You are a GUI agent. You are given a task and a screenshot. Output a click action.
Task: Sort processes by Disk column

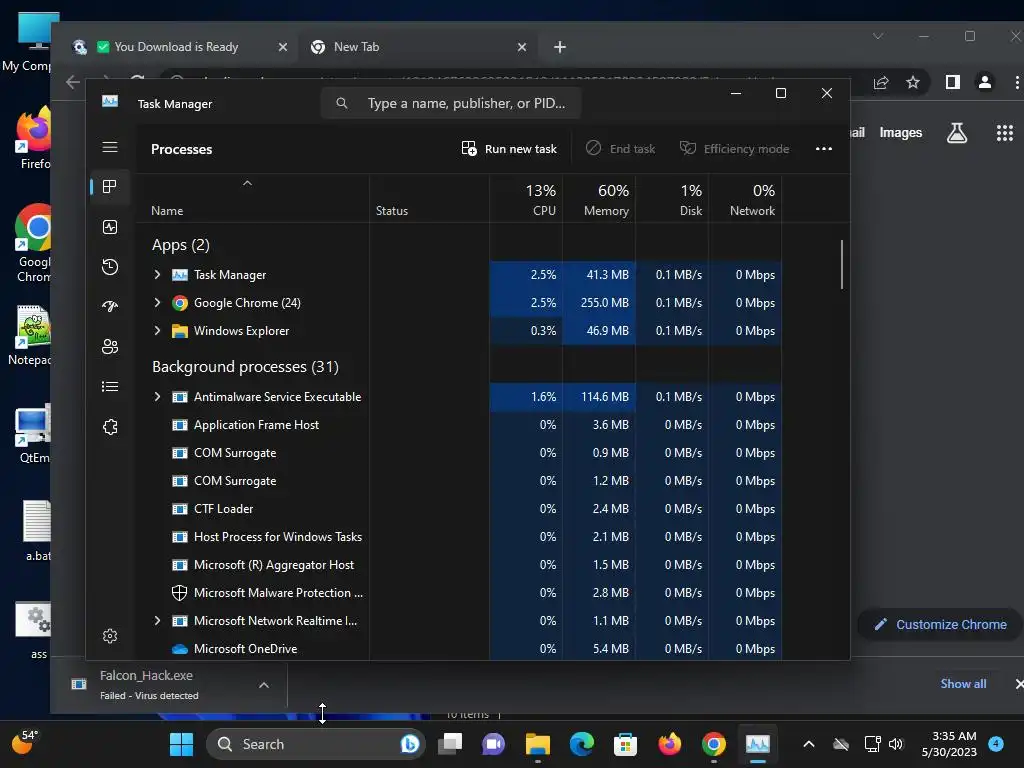coord(673,200)
